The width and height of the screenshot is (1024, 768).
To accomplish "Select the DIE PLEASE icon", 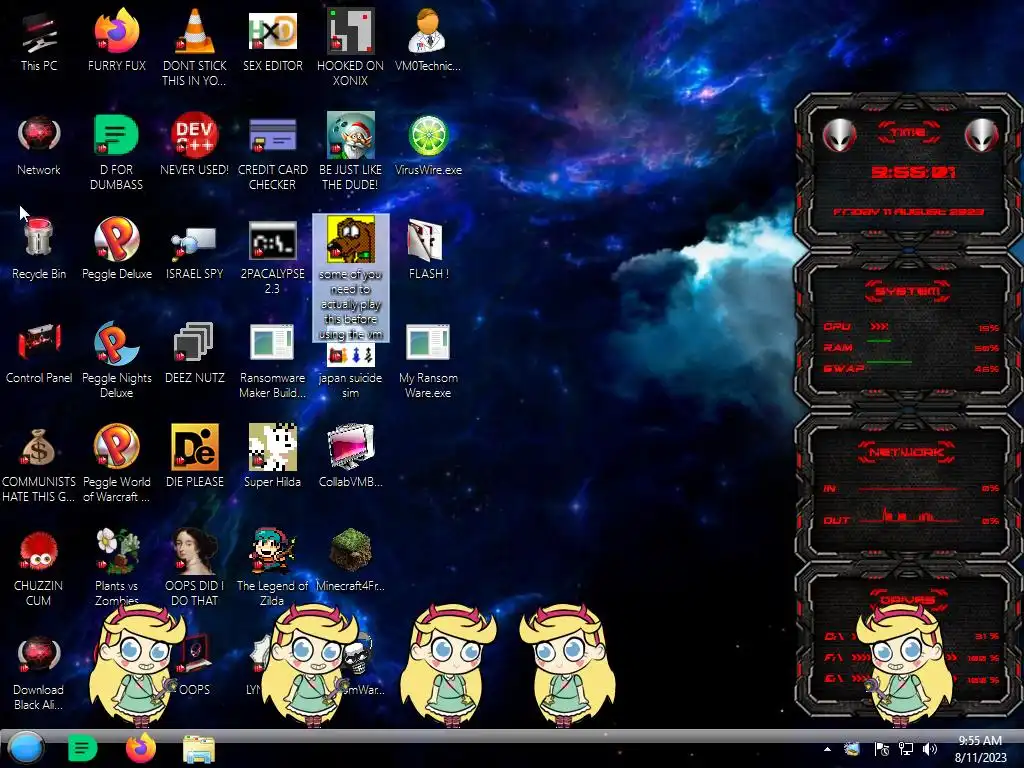I will (x=194, y=456).
